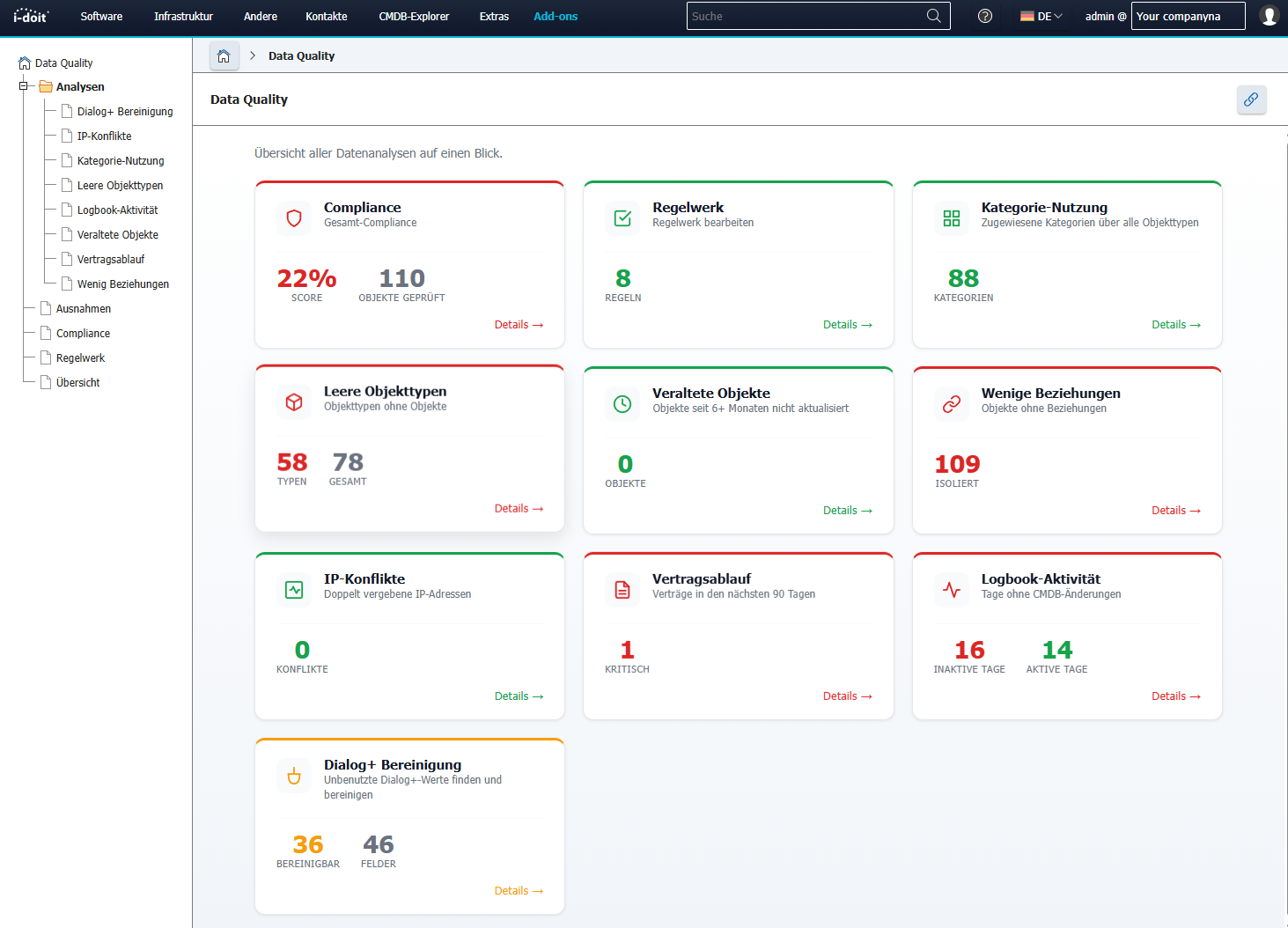Select the Vertragsablauf document icon
Screen dimensions: 1288x928
point(622,589)
